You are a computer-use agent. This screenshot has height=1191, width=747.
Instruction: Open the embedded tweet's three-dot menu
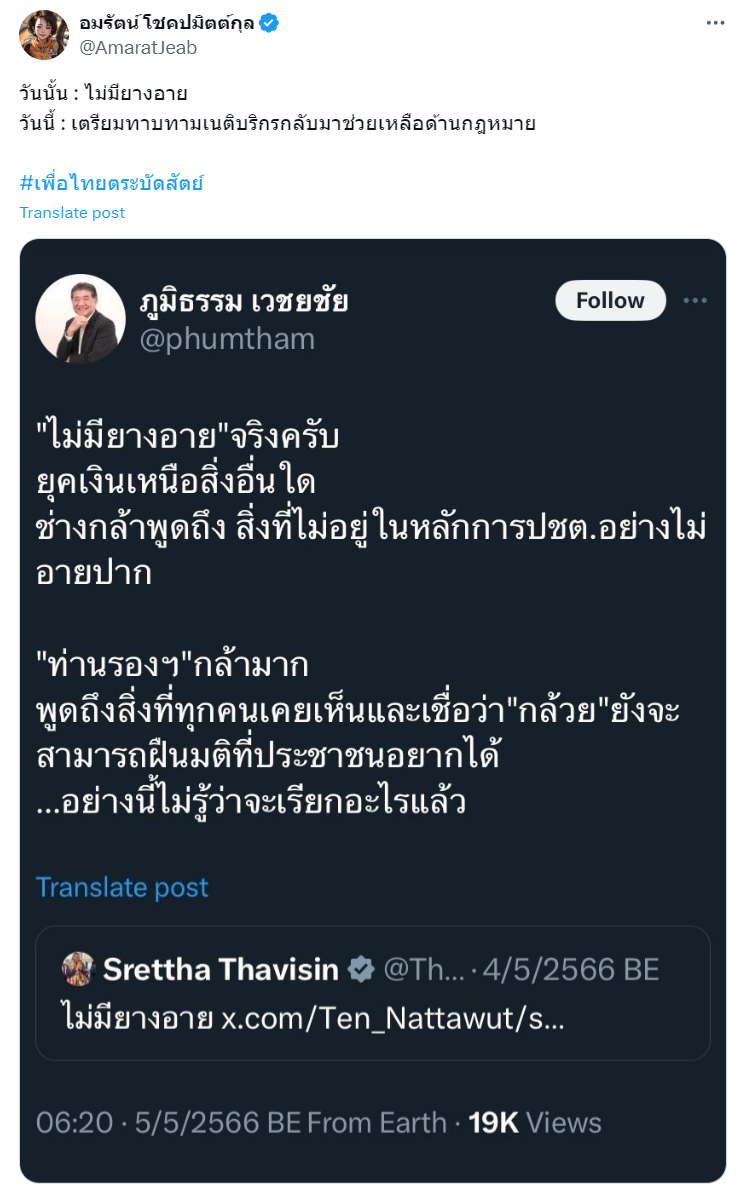(x=695, y=301)
